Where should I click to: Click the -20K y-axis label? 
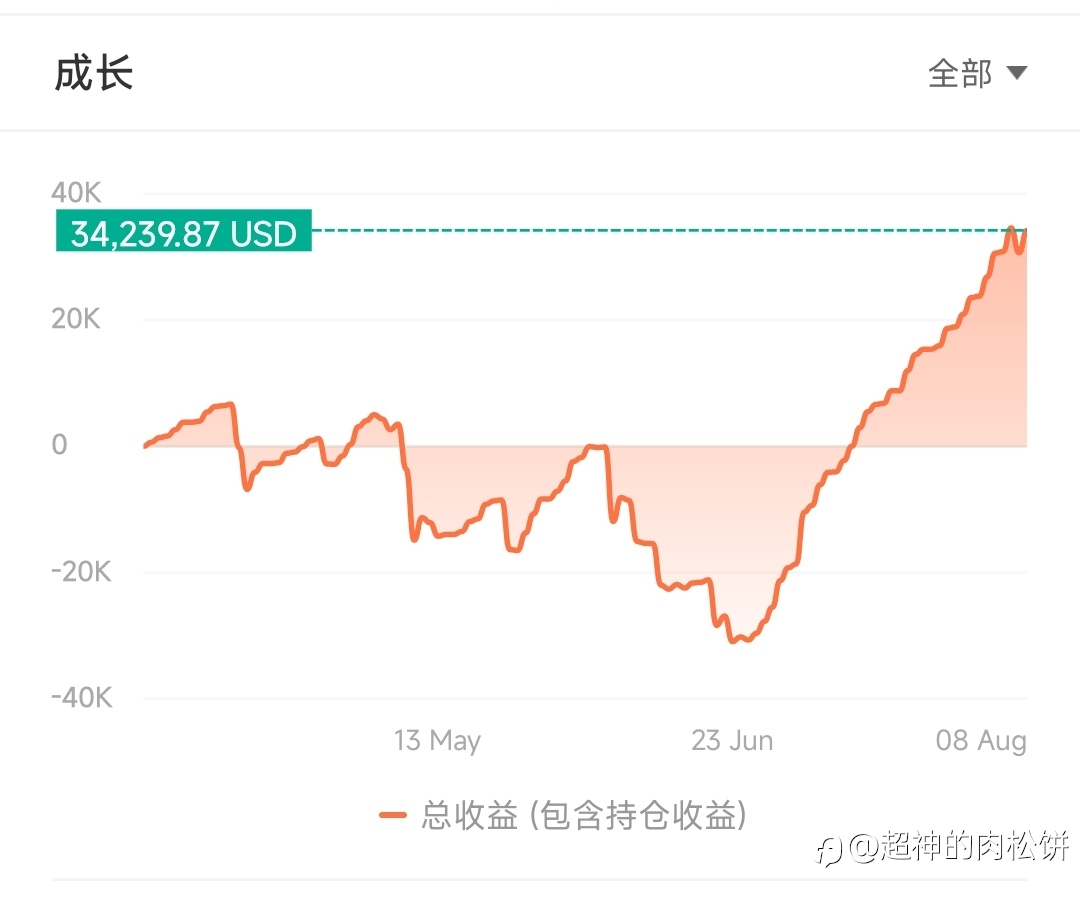click(x=81, y=571)
